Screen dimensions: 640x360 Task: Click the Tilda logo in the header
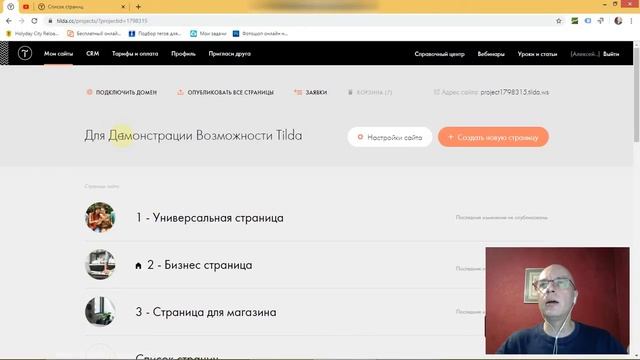tap(24, 53)
